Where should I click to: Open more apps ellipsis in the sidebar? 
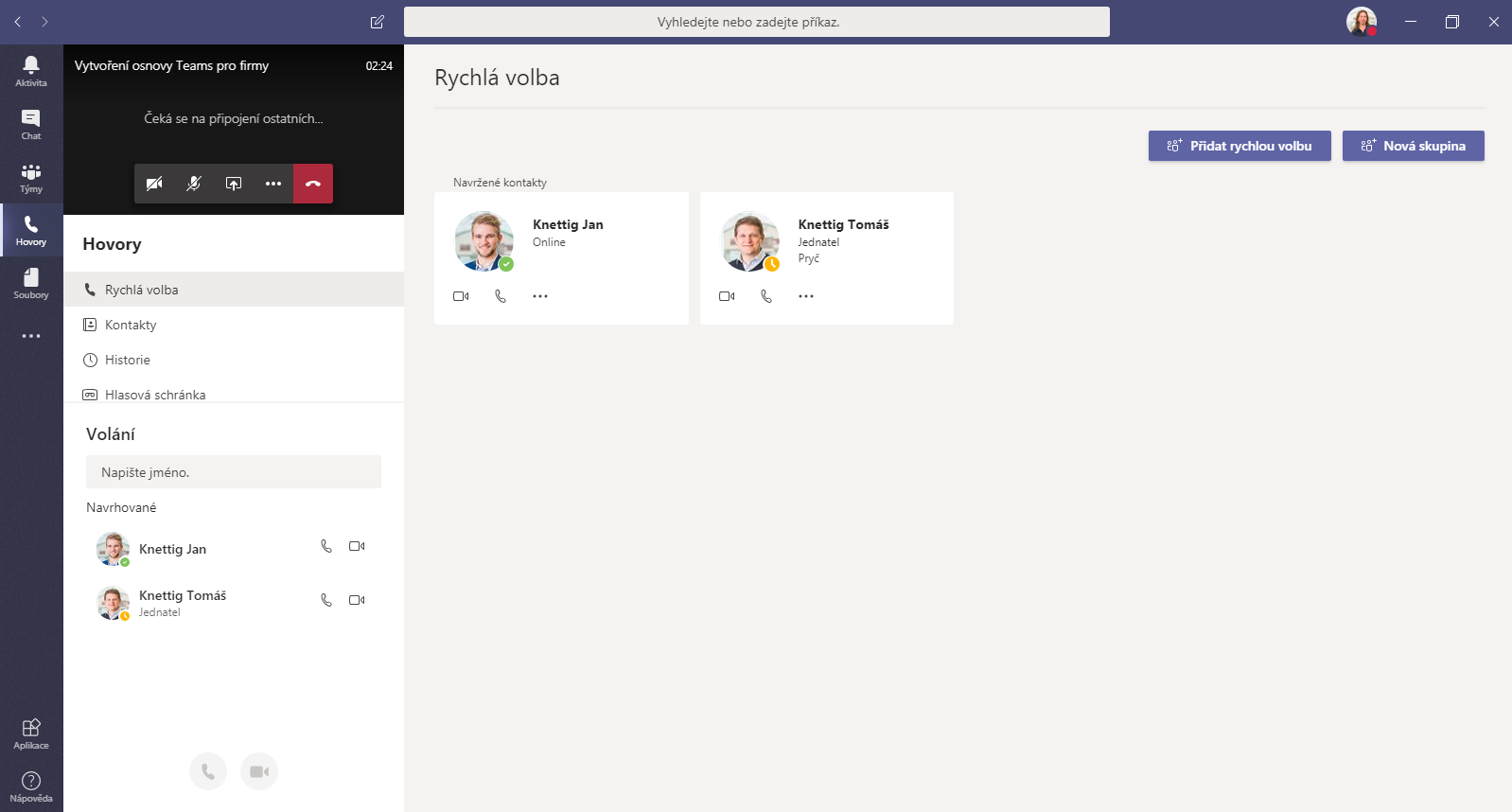point(31,336)
